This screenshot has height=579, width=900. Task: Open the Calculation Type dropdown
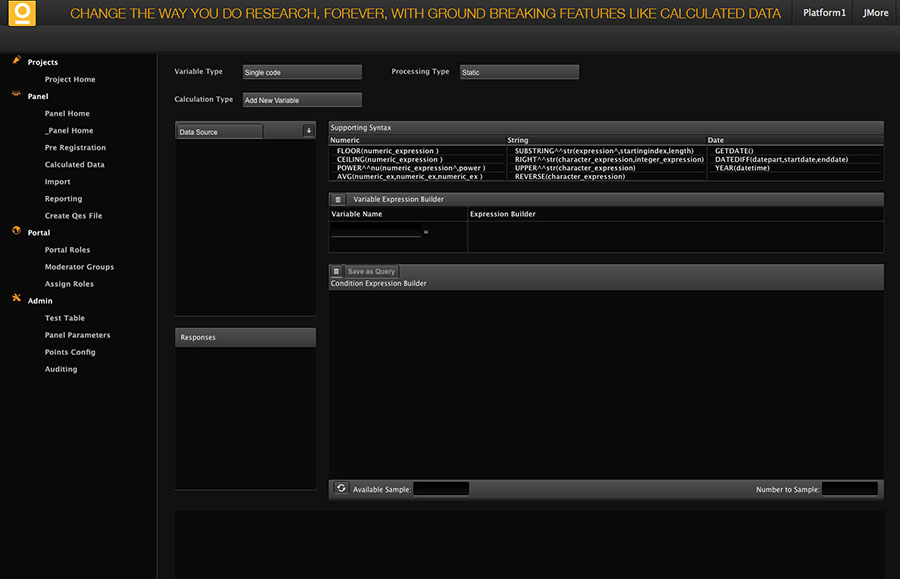[x=301, y=100]
